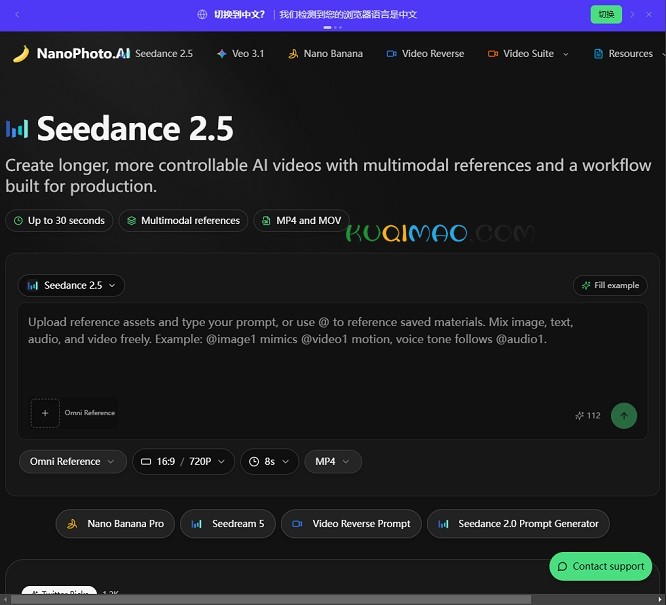Open Seedance 2.0 Prompt Generator shortcut
The width and height of the screenshot is (666, 605).
(x=518, y=523)
